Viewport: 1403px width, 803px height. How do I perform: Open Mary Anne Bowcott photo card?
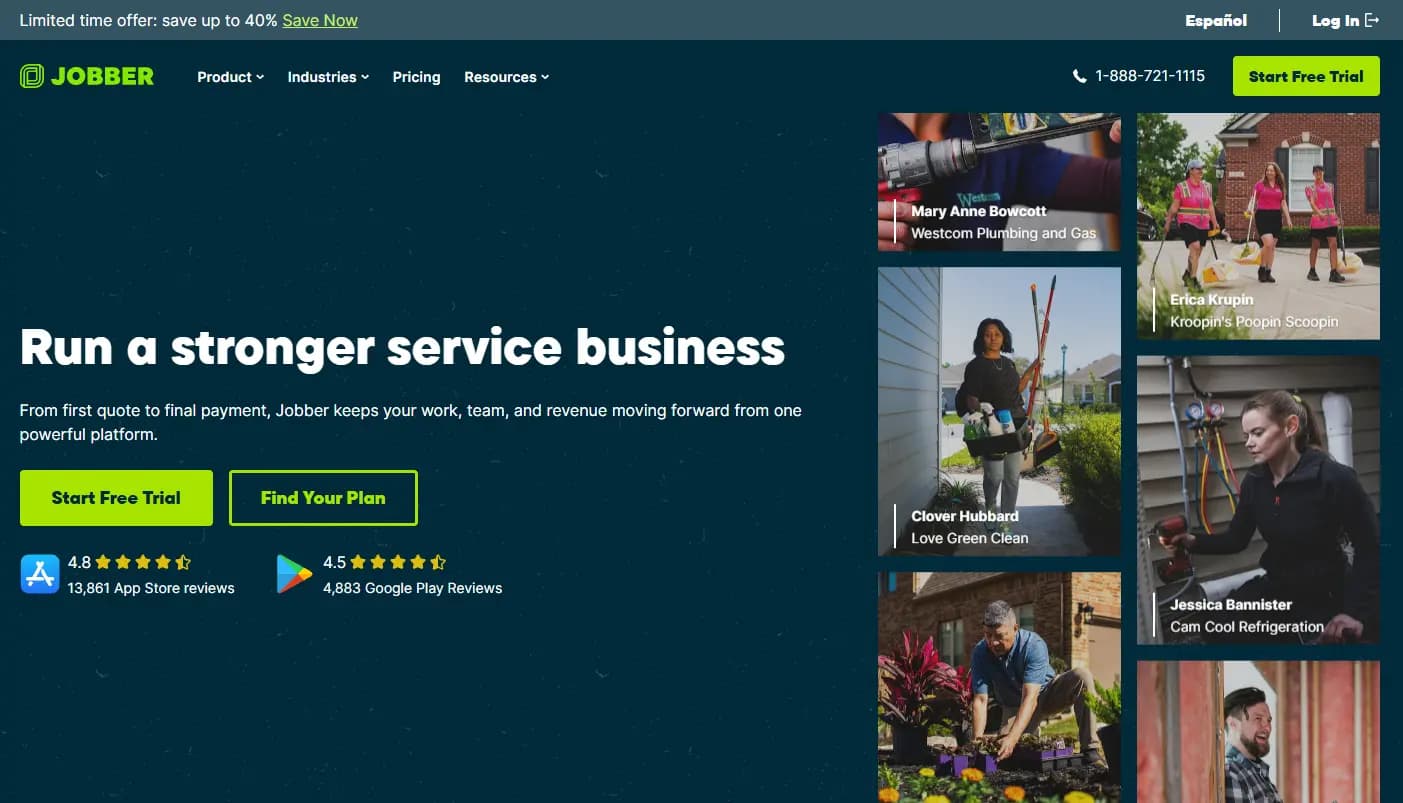tap(999, 182)
